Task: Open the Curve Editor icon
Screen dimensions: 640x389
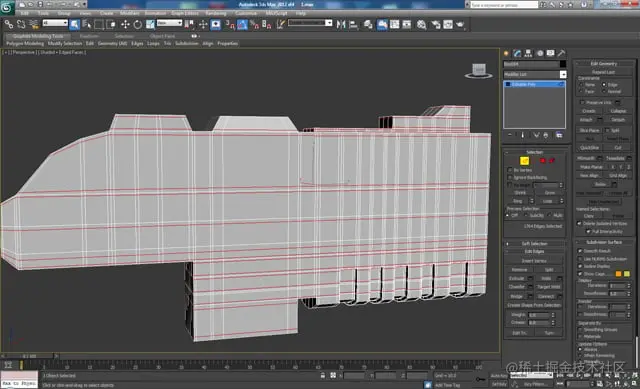Action: coord(395,24)
